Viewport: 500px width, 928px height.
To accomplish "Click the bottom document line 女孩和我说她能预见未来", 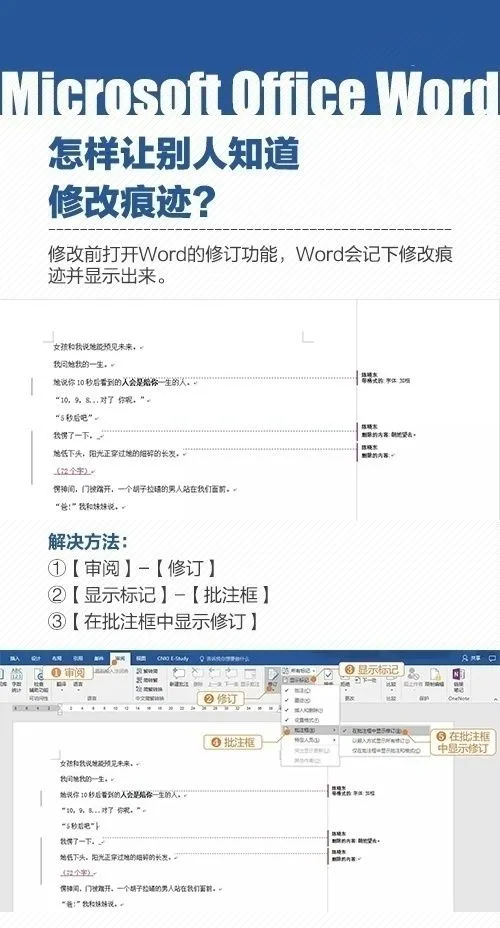I will (x=98, y=763).
